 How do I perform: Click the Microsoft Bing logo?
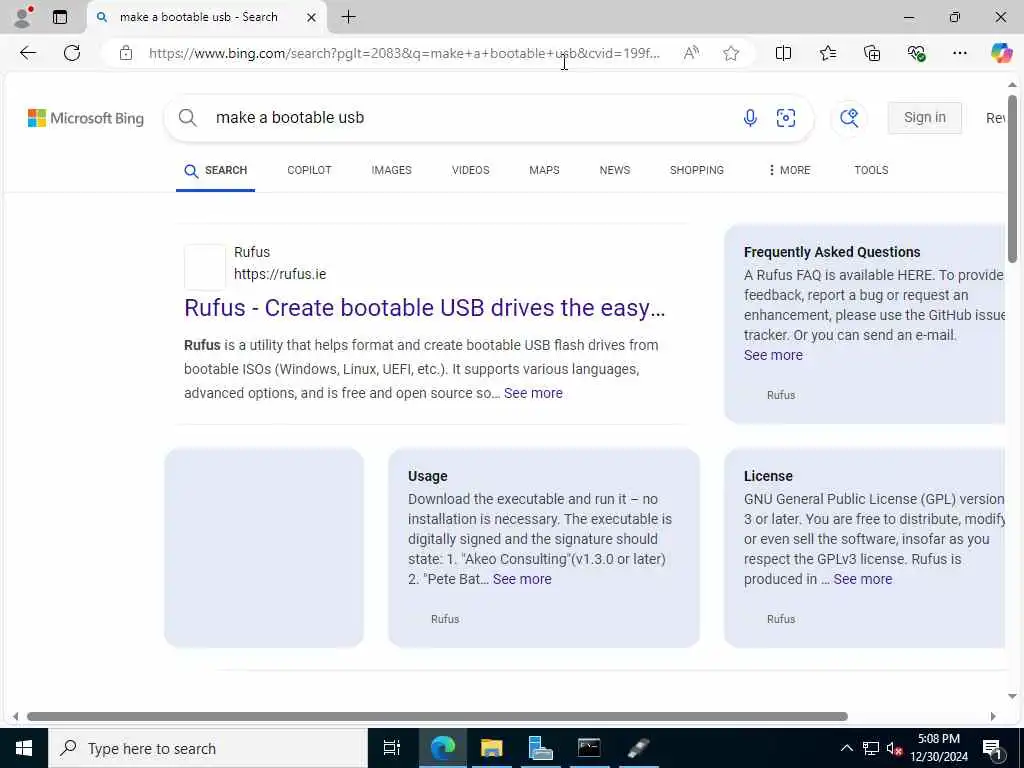(x=86, y=118)
